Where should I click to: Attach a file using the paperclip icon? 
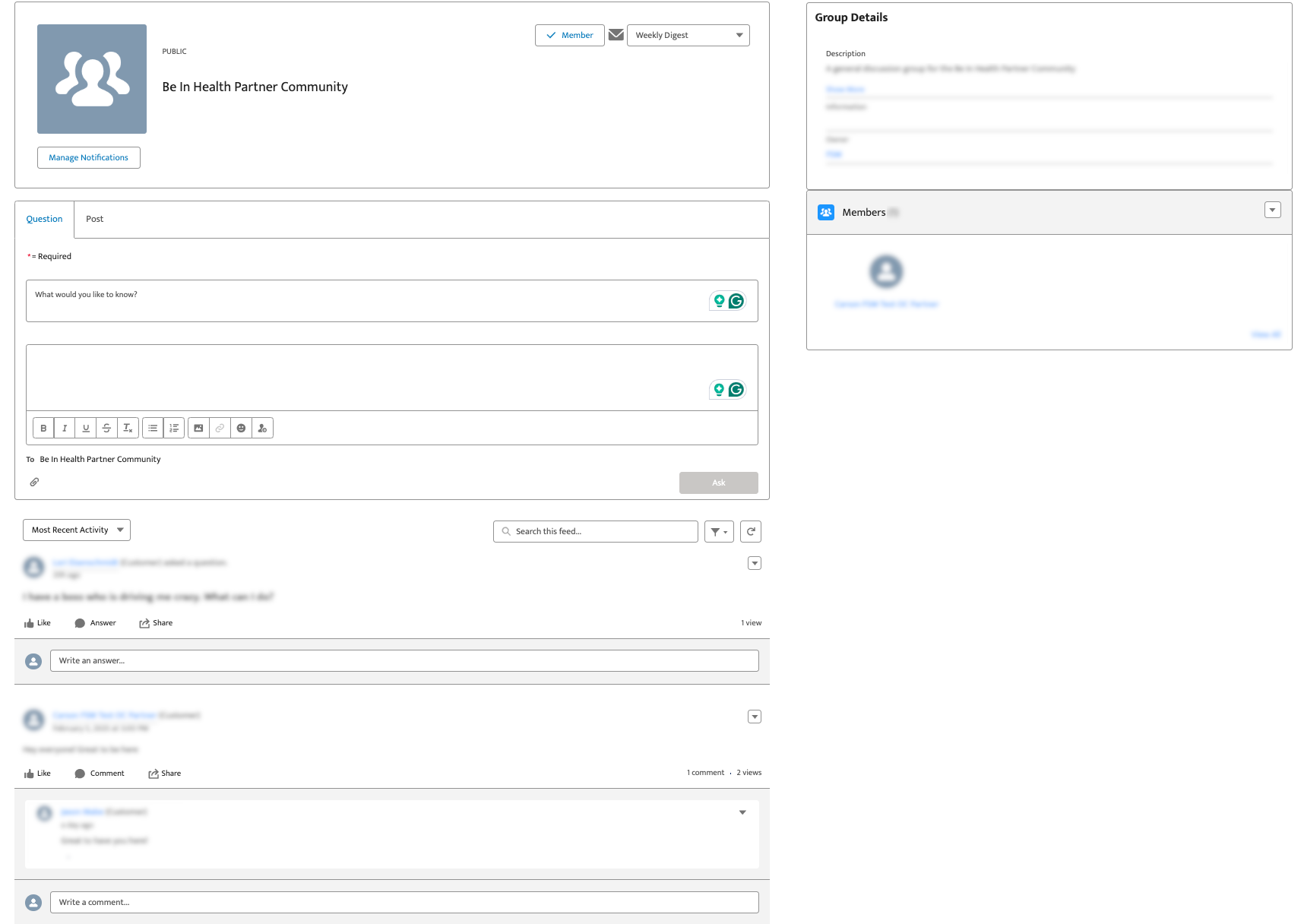point(34,482)
